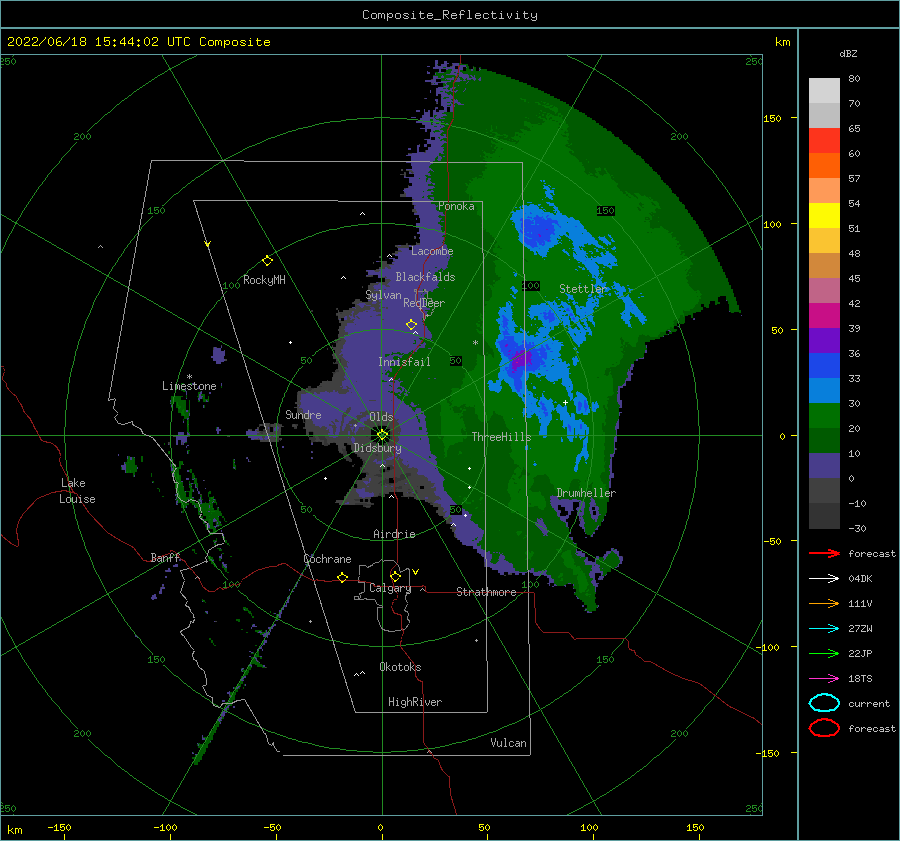This screenshot has height=841, width=900.
Task: Click the Innisfail city label
Action: point(404,362)
